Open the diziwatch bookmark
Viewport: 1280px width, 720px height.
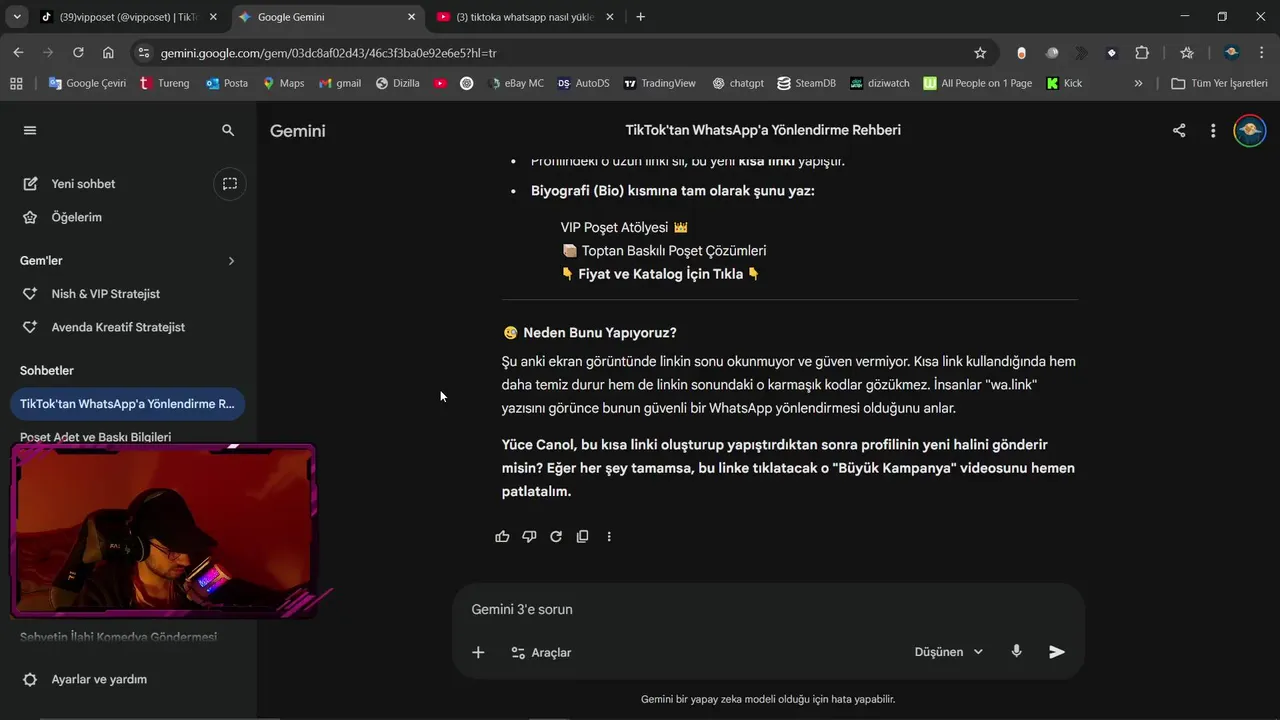[880, 83]
